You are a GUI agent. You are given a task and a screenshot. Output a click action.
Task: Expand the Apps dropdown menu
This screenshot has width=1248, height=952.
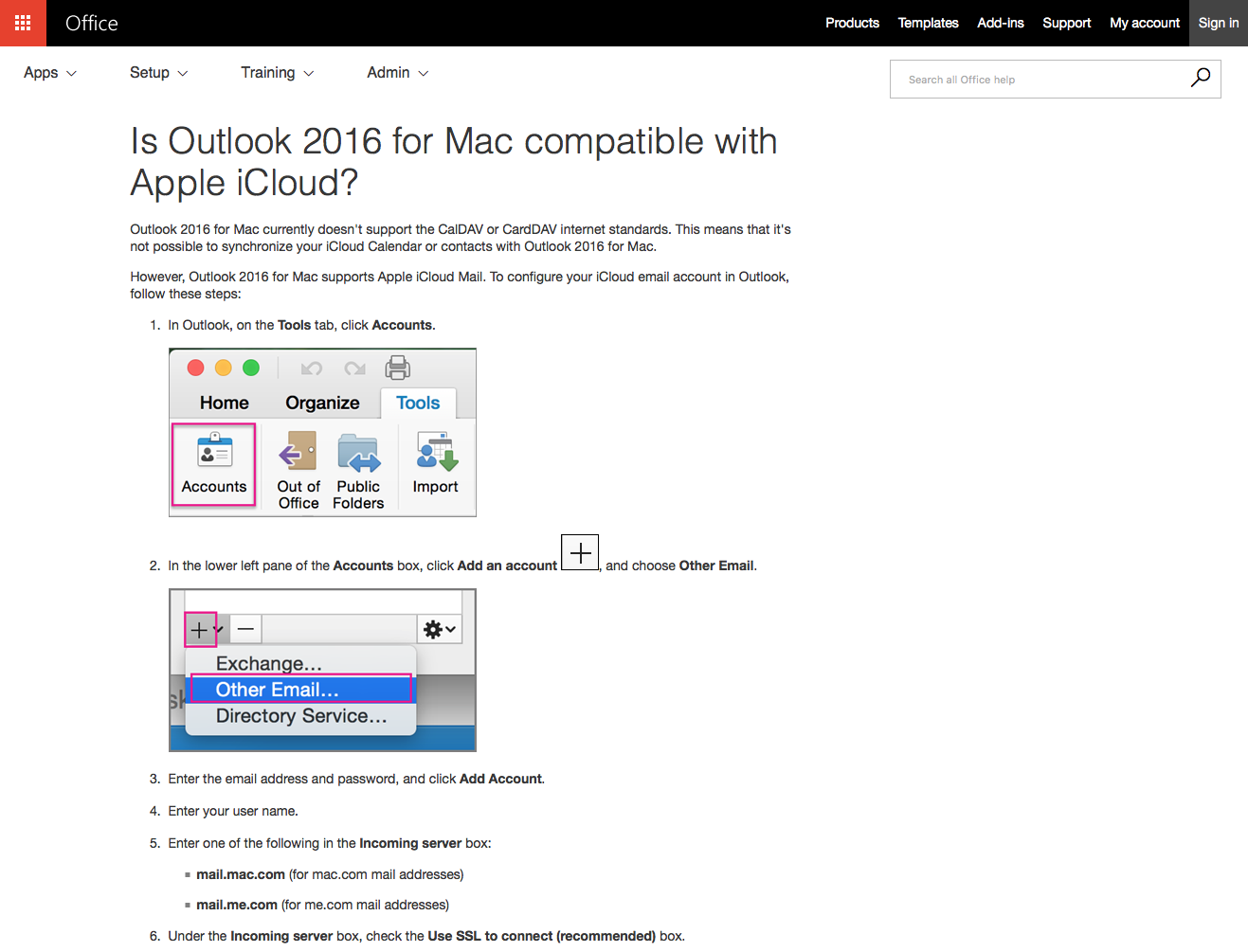pyautogui.click(x=50, y=73)
